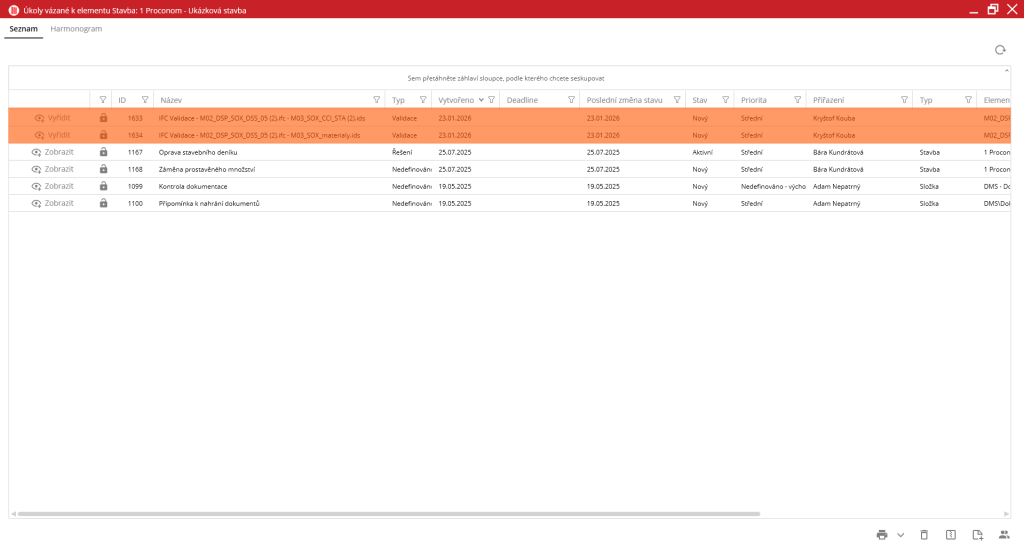
Task: Click the lock icon on task 1167
Action: pyautogui.click(x=103, y=152)
